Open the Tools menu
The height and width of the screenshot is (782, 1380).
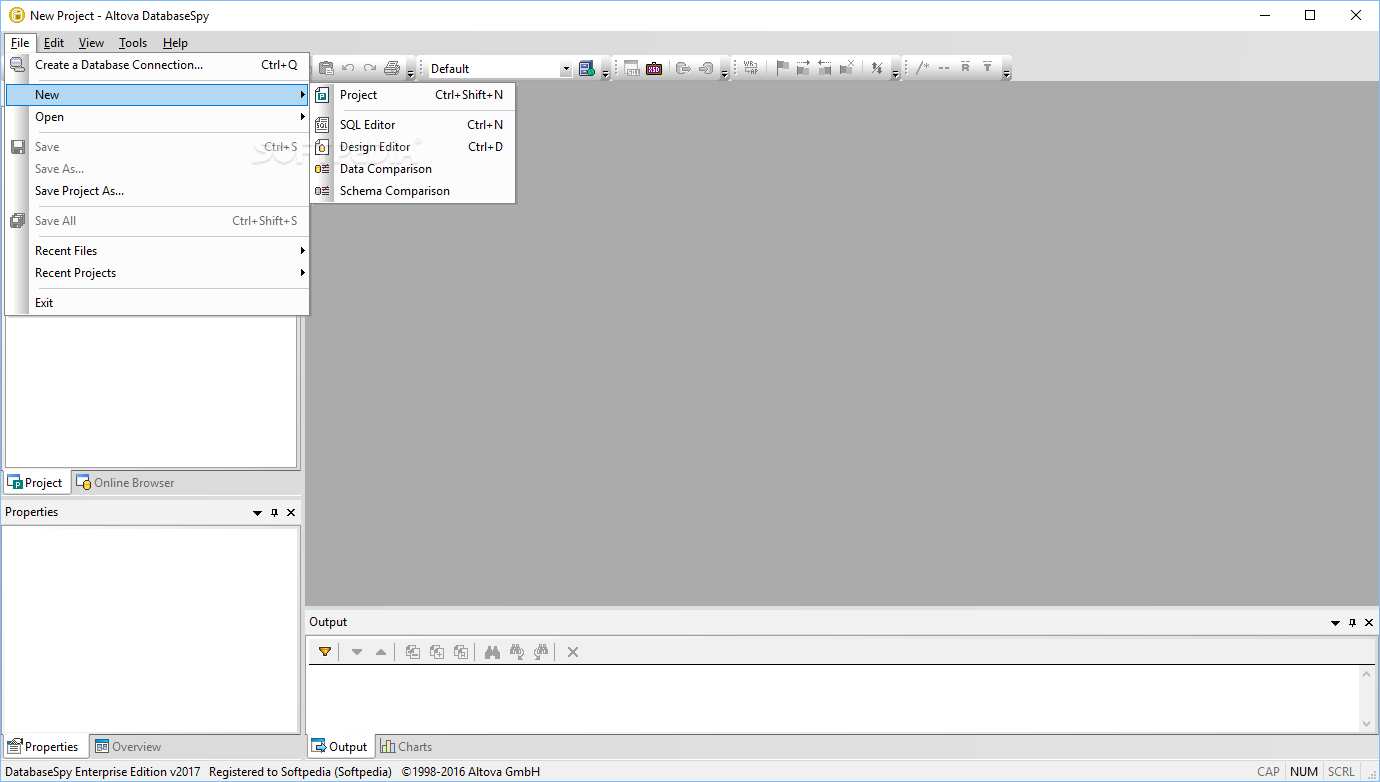click(x=133, y=43)
